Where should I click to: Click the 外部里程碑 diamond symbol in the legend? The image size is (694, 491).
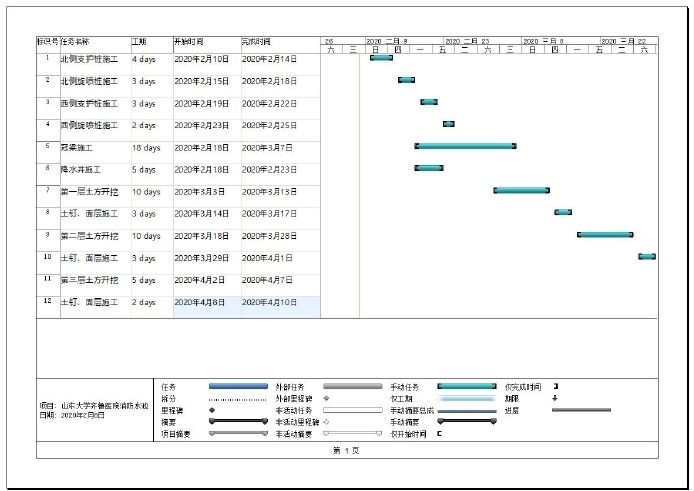coord(326,398)
